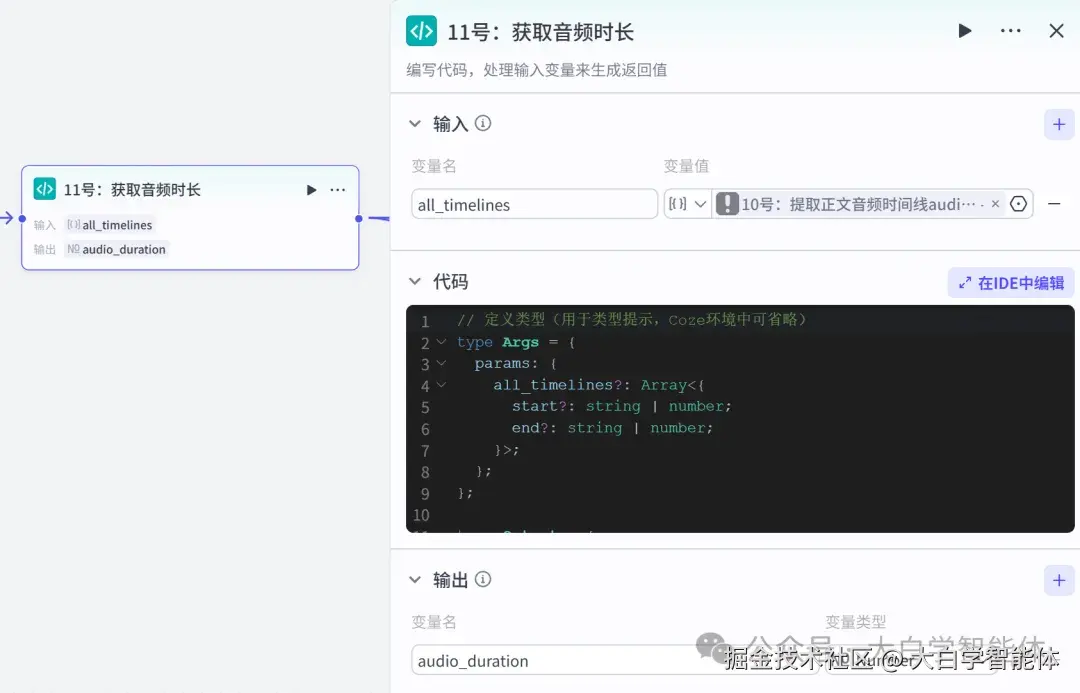Click inside the audio_duration output name field
The height and width of the screenshot is (693, 1080).
pos(530,661)
